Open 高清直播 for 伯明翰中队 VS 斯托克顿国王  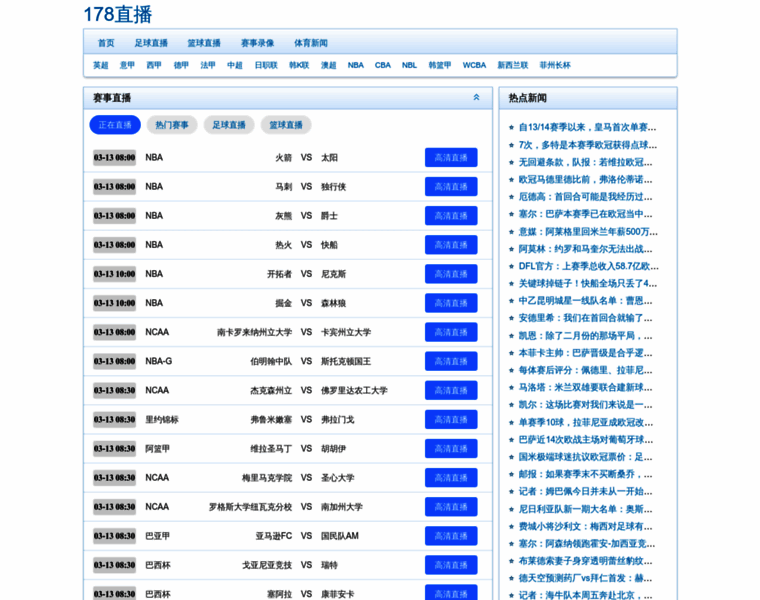(x=451, y=361)
